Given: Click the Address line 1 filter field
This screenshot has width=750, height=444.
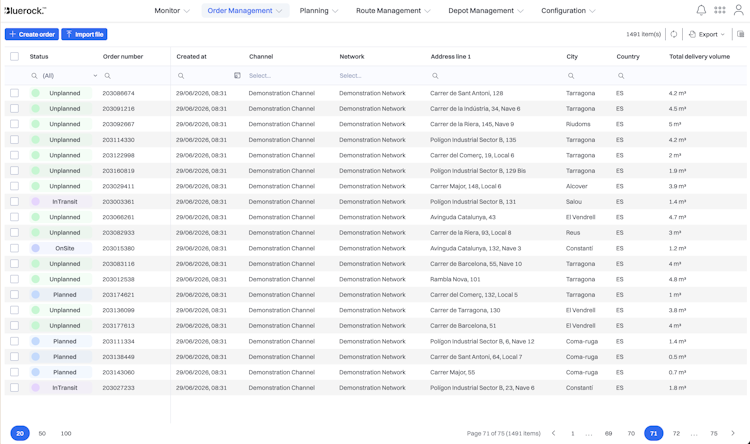Looking at the screenshot, I should (495, 76).
